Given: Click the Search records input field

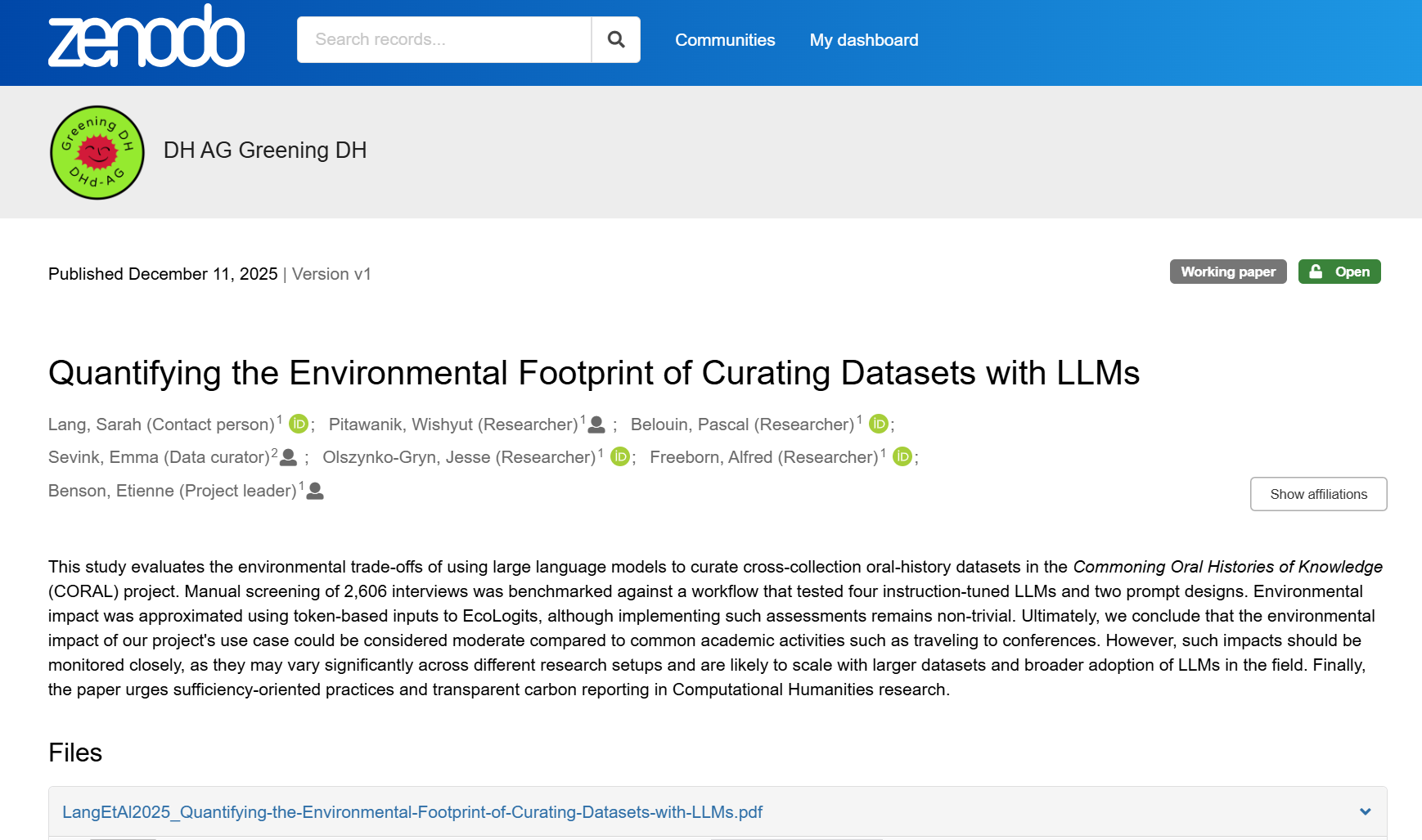Looking at the screenshot, I should [x=442, y=39].
